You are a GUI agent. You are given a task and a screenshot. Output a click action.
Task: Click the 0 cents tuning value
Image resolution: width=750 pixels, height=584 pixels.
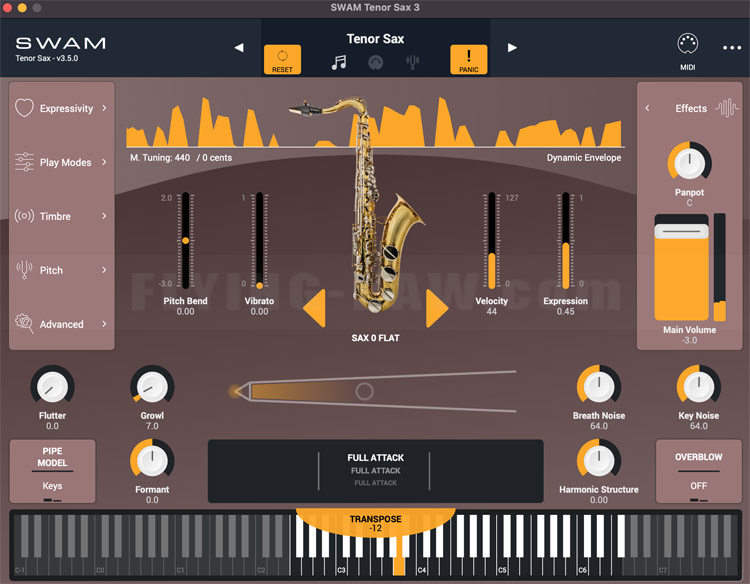pos(217,157)
